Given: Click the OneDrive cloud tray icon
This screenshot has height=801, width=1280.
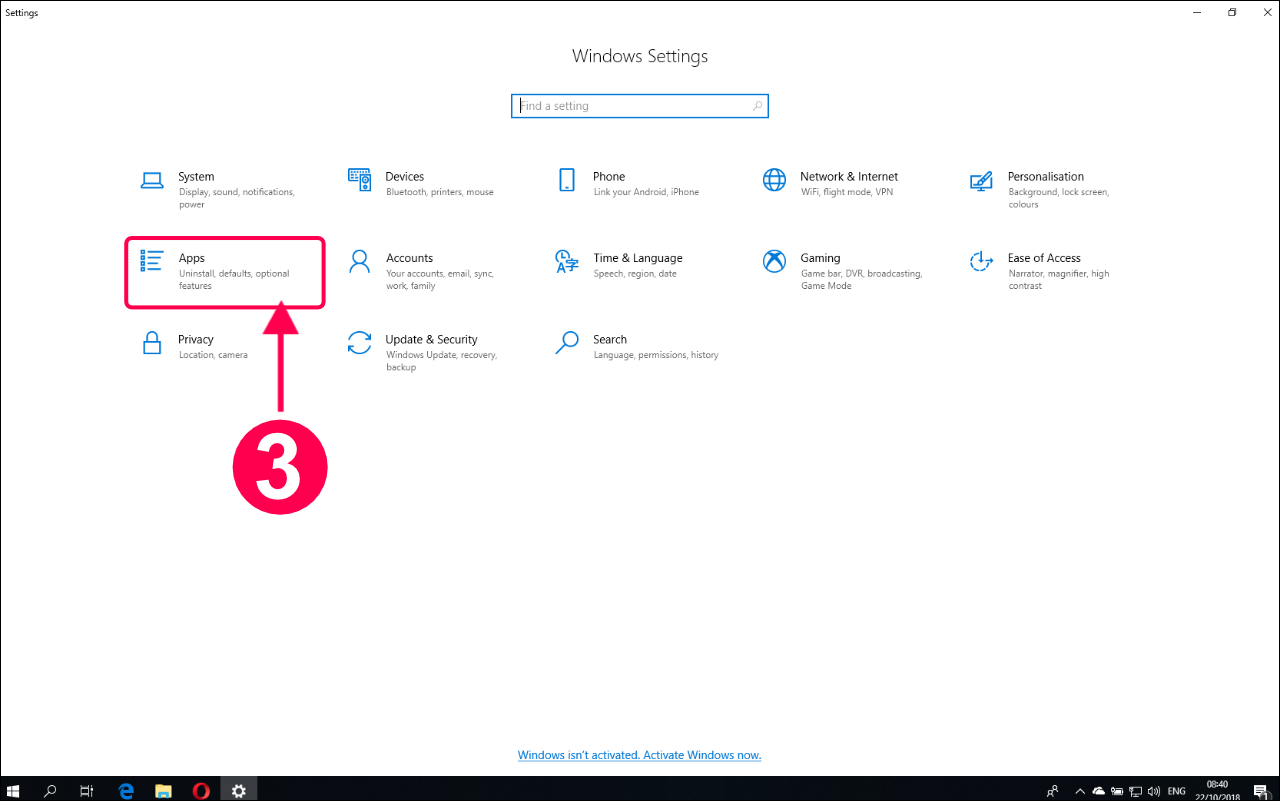Looking at the screenshot, I should (1098, 790).
